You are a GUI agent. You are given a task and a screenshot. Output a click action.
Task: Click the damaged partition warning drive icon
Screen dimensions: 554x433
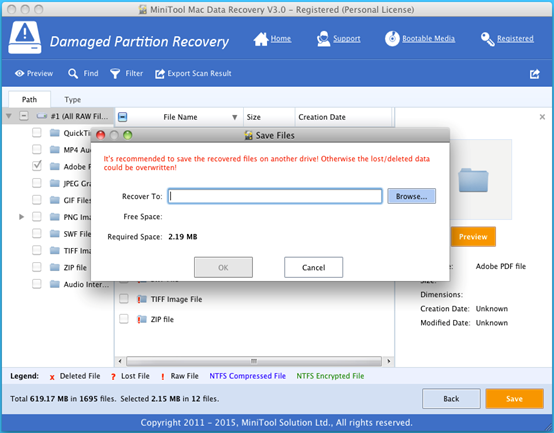coord(24,37)
